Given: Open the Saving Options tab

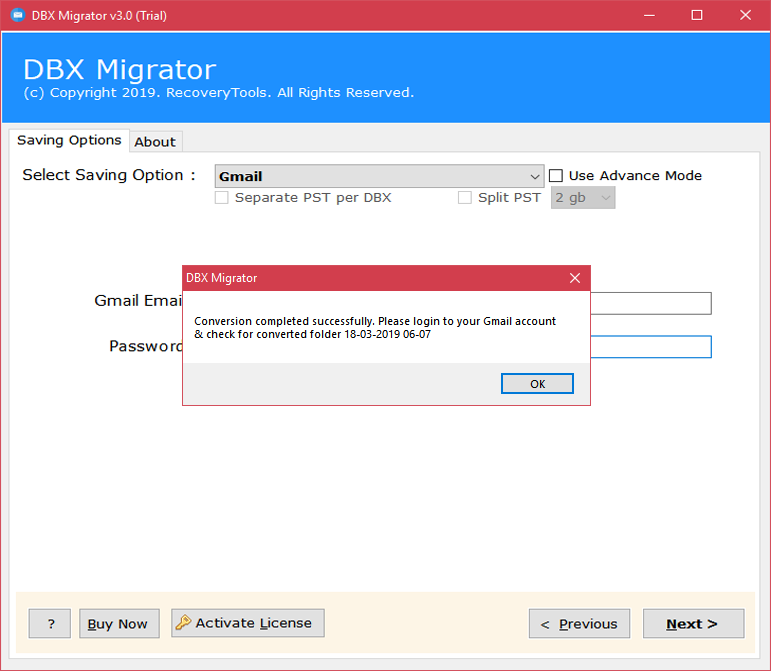Looking at the screenshot, I should point(69,141).
